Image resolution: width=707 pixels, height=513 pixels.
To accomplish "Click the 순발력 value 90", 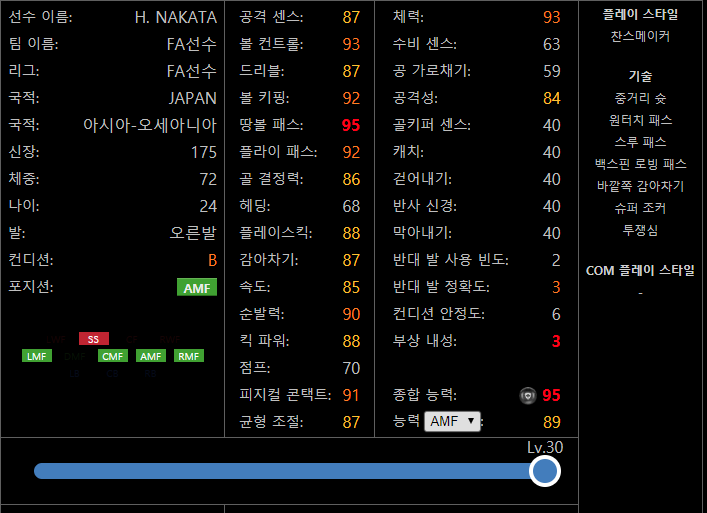I will pyautogui.click(x=351, y=314).
